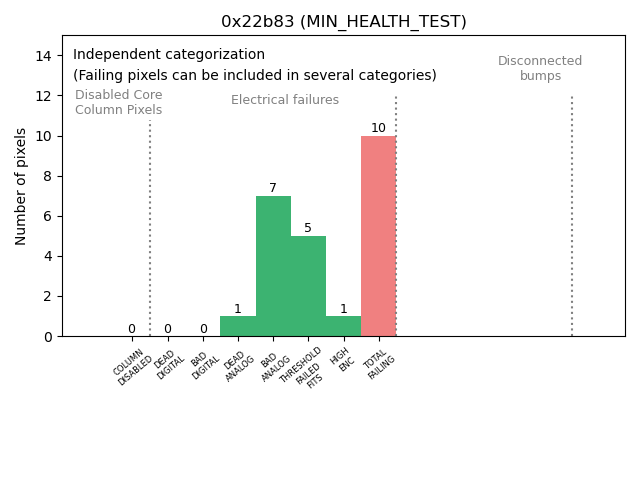Click the '(Failing pixels can be included...)' note
This screenshot has height=480, width=640.
(x=255, y=75)
